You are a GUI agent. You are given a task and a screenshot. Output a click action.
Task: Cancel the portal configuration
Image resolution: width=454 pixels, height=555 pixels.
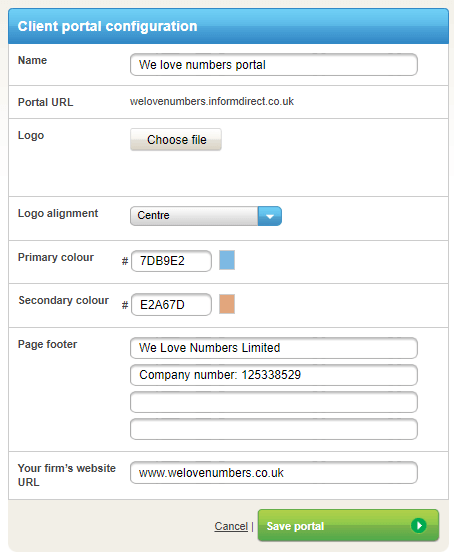pos(231,526)
